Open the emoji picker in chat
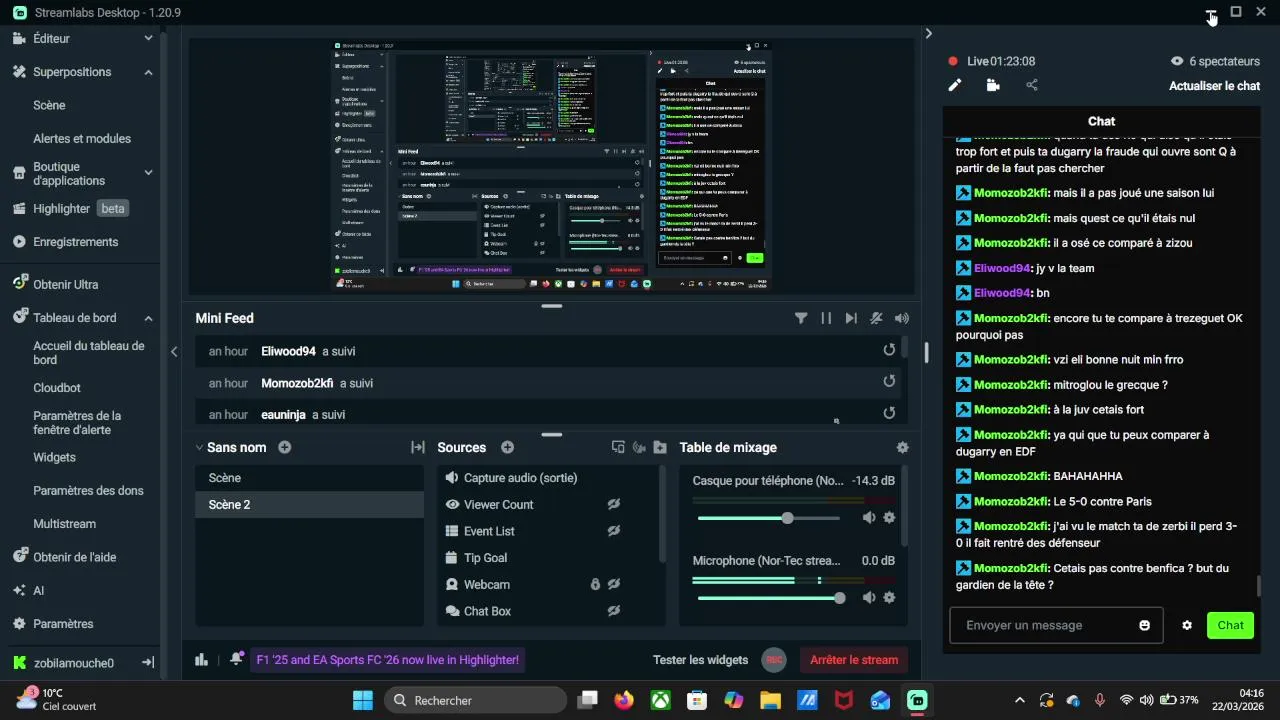This screenshot has height=720, width=1280. click(x=1145, y=625)
